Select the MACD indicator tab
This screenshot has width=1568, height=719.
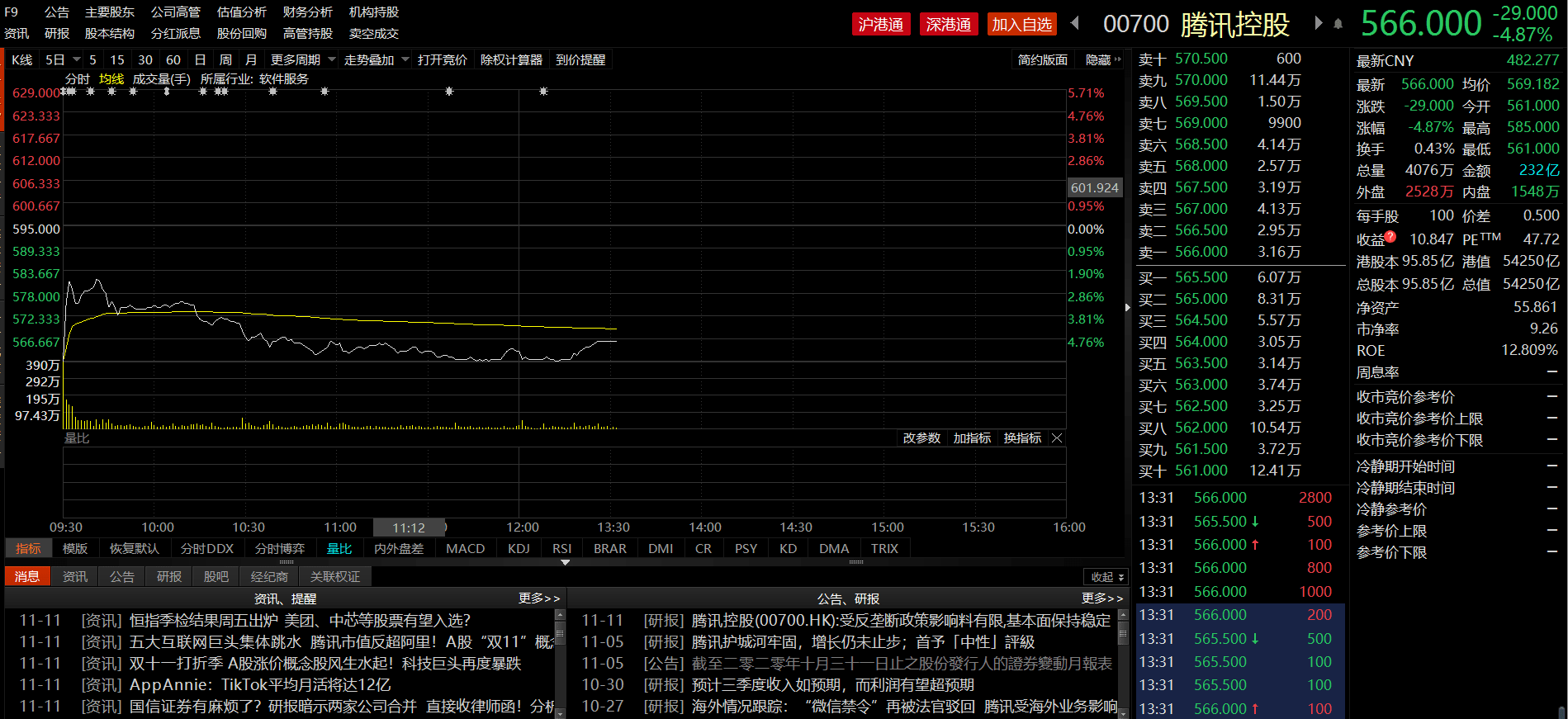(466, 549)
